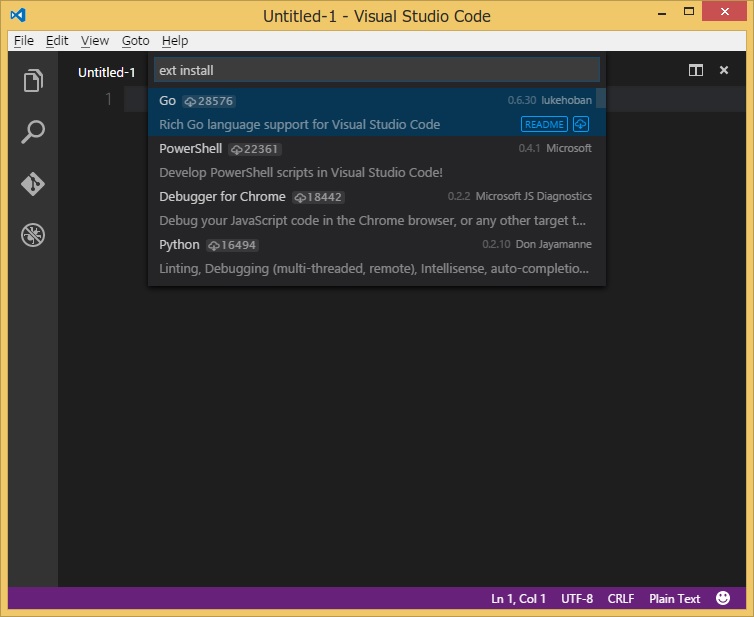Screen dimensions: 754x617
Task: Go to line via 'Ln 1, Col 1'
Action: click(x=518, y=599)
